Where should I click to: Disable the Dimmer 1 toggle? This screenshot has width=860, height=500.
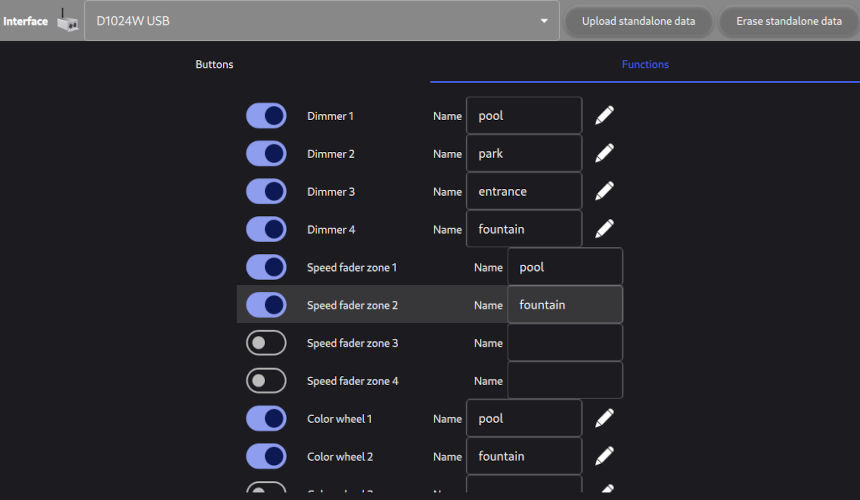[266, 116]
